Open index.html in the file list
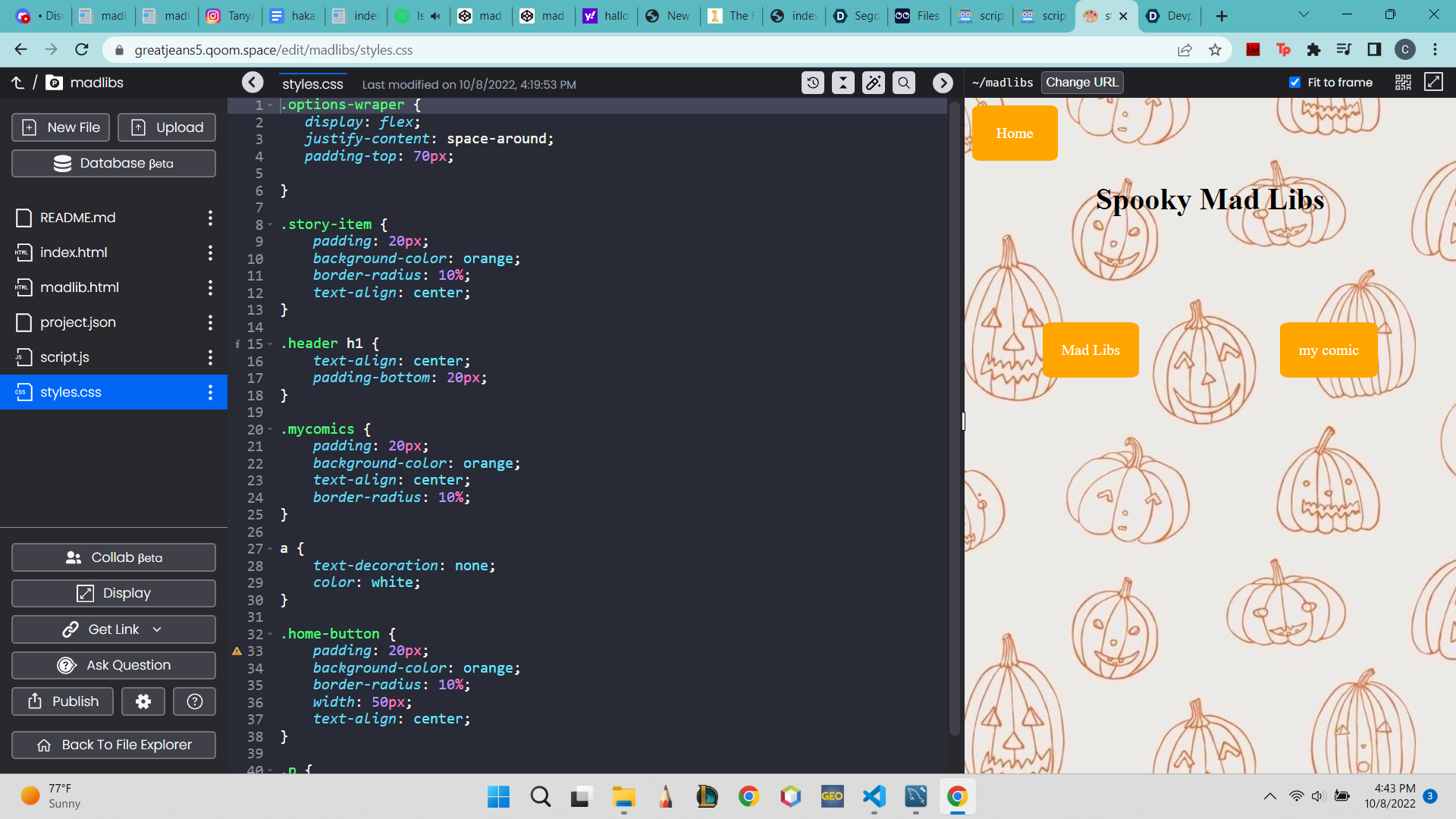Screen dimensions: 1456x819 (x=74, y=253)
